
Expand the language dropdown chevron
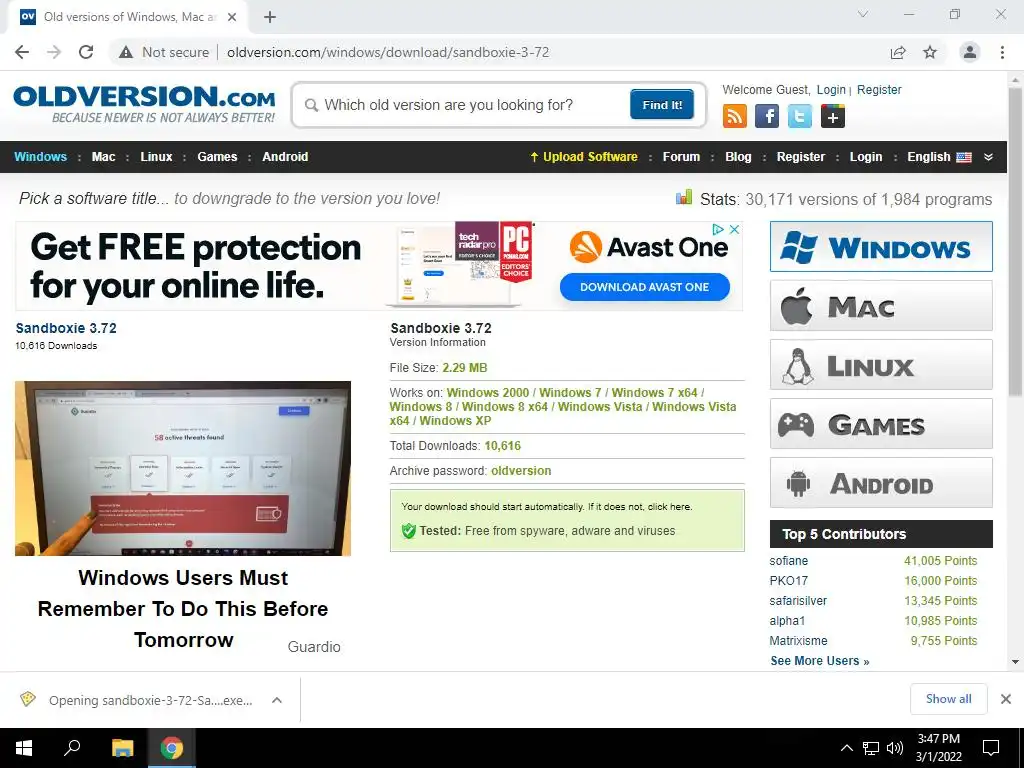(988, 157)
